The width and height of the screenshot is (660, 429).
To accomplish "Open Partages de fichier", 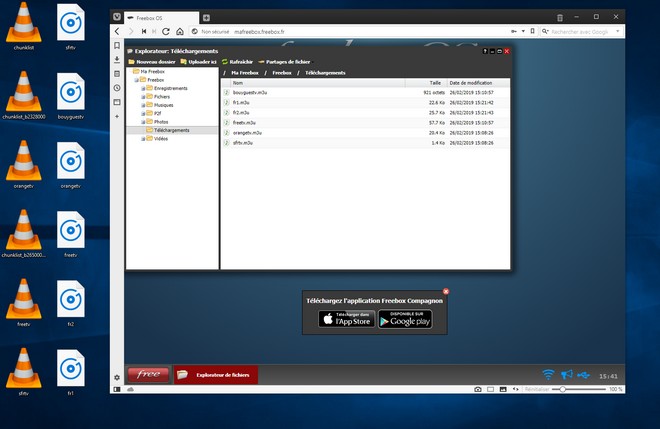I will 283,61.
